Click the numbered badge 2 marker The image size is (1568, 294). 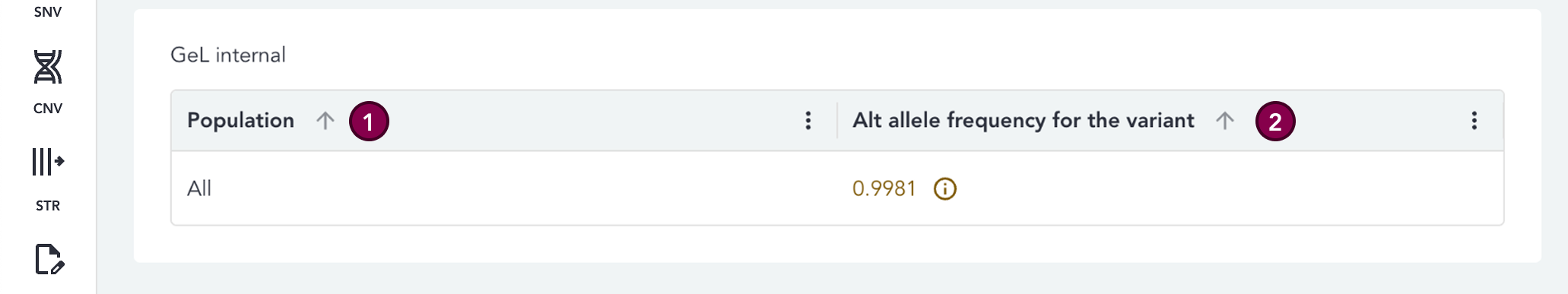coord(1275,122)
